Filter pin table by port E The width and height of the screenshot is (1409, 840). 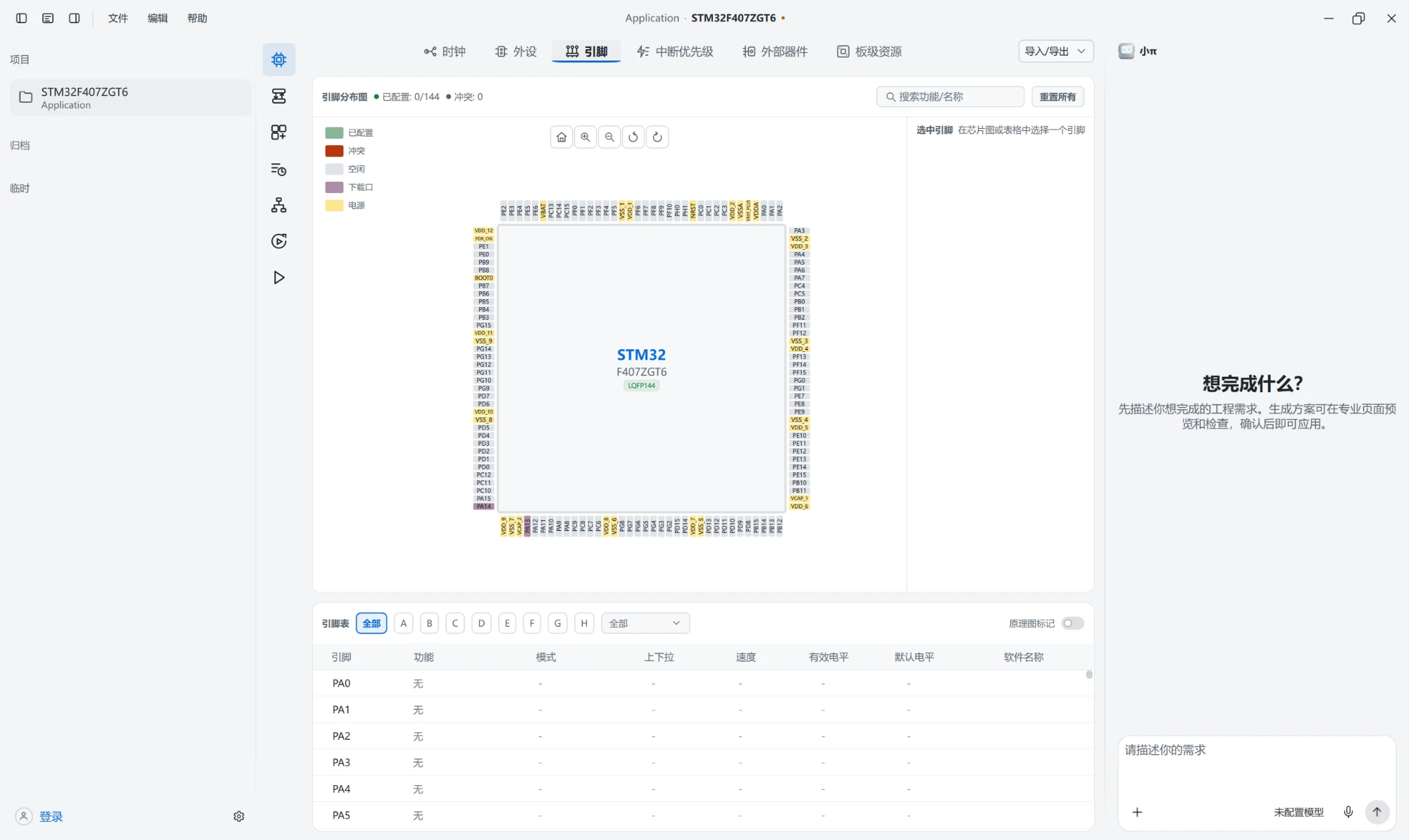coord(507,623)
